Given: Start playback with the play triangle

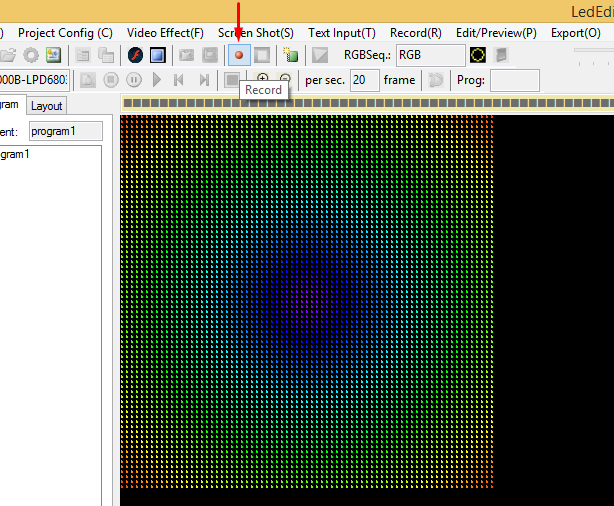Looking at the screenshot, I should tap(157, 80).
